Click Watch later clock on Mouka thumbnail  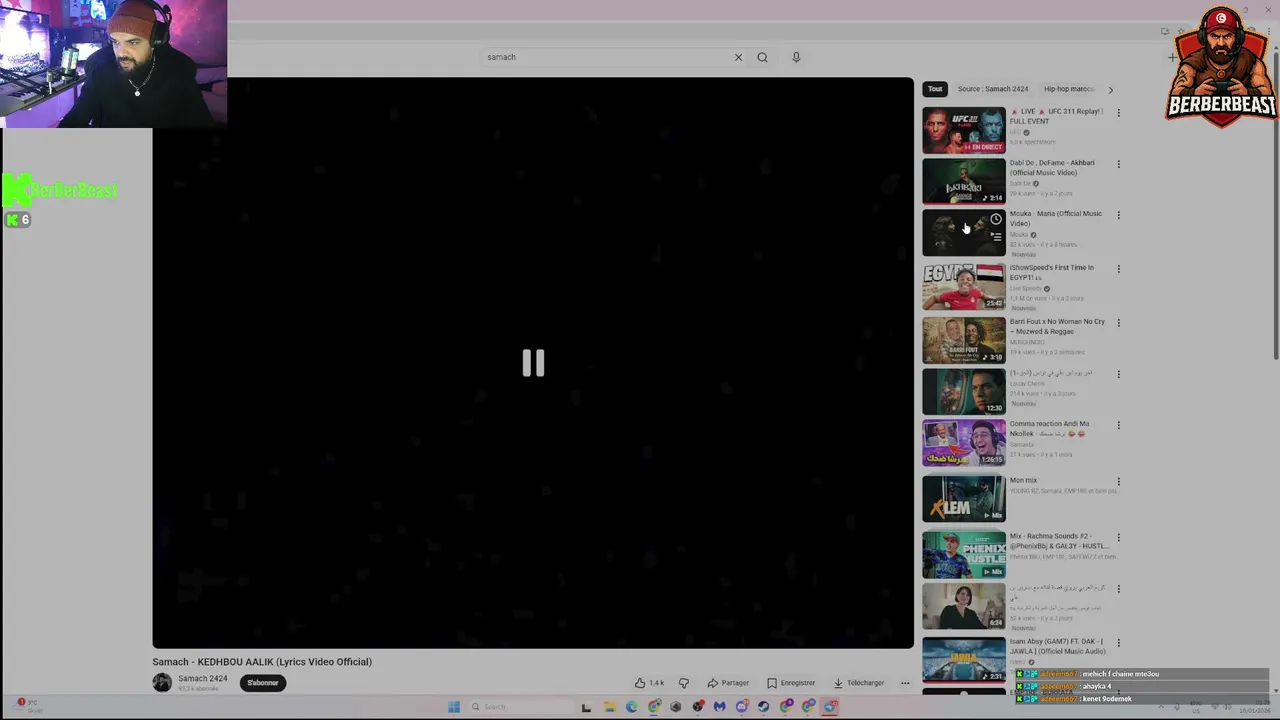click(x=995, y=219)
